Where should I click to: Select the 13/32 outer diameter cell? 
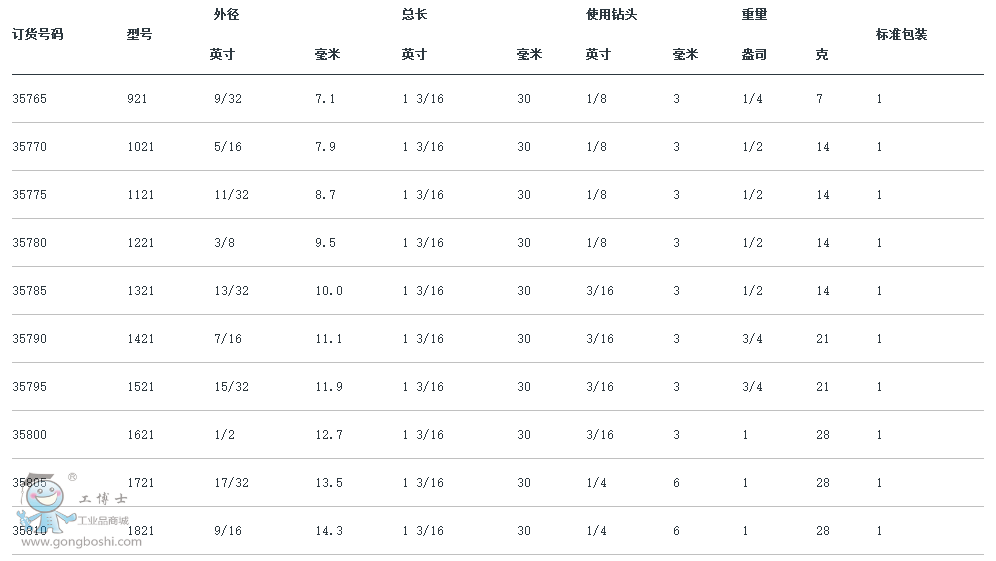click(231, 291)
